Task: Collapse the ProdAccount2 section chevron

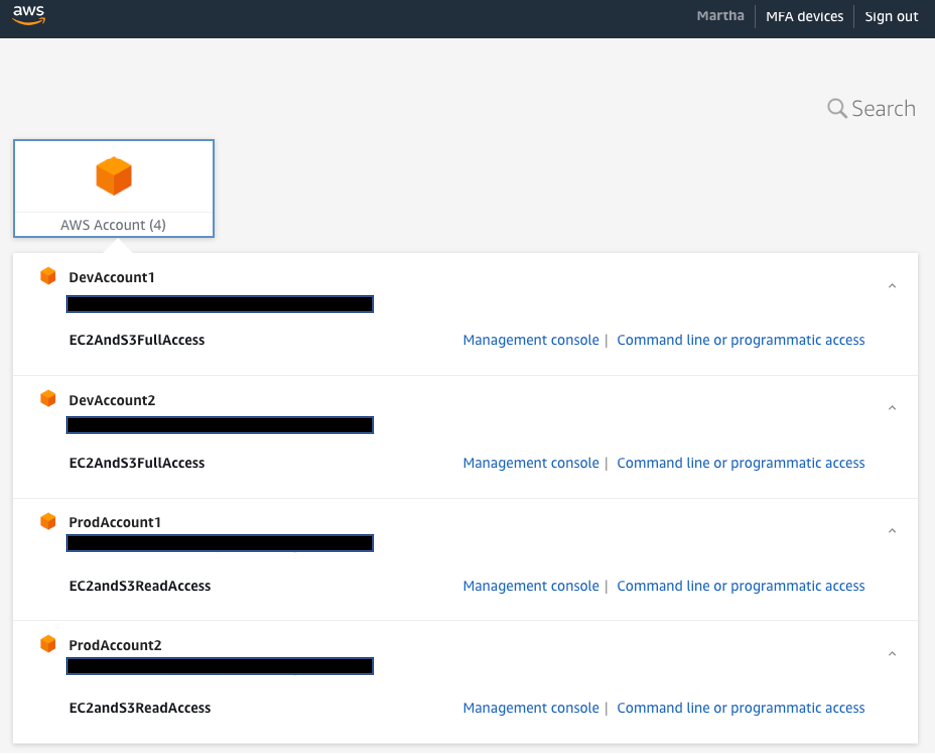Action: tap(892, 654)
